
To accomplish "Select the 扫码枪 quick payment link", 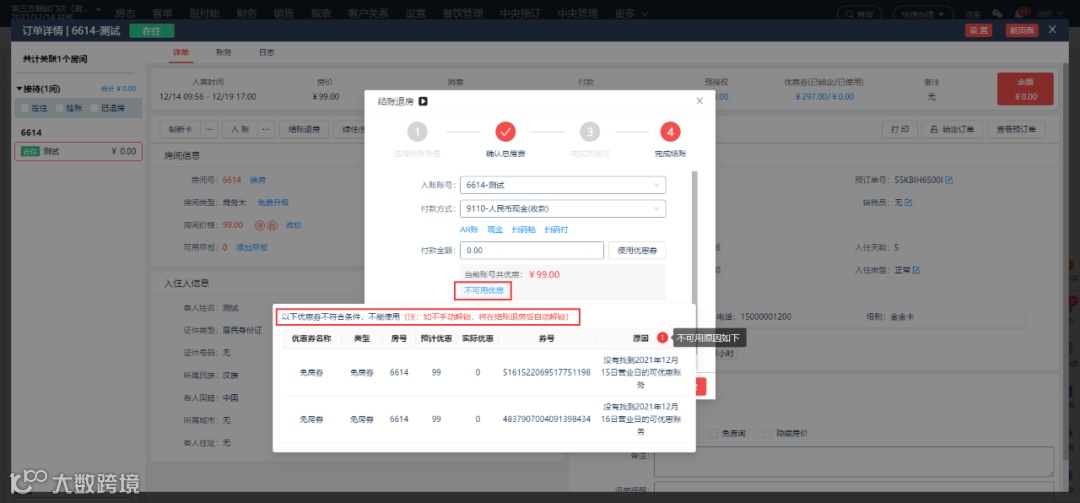I will click(x=523, y=229).
